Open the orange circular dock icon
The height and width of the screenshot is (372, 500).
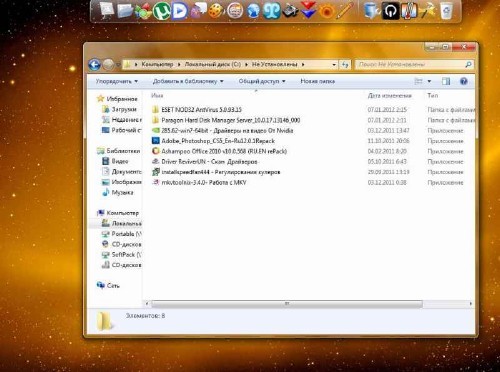click(x=327, y=11)
